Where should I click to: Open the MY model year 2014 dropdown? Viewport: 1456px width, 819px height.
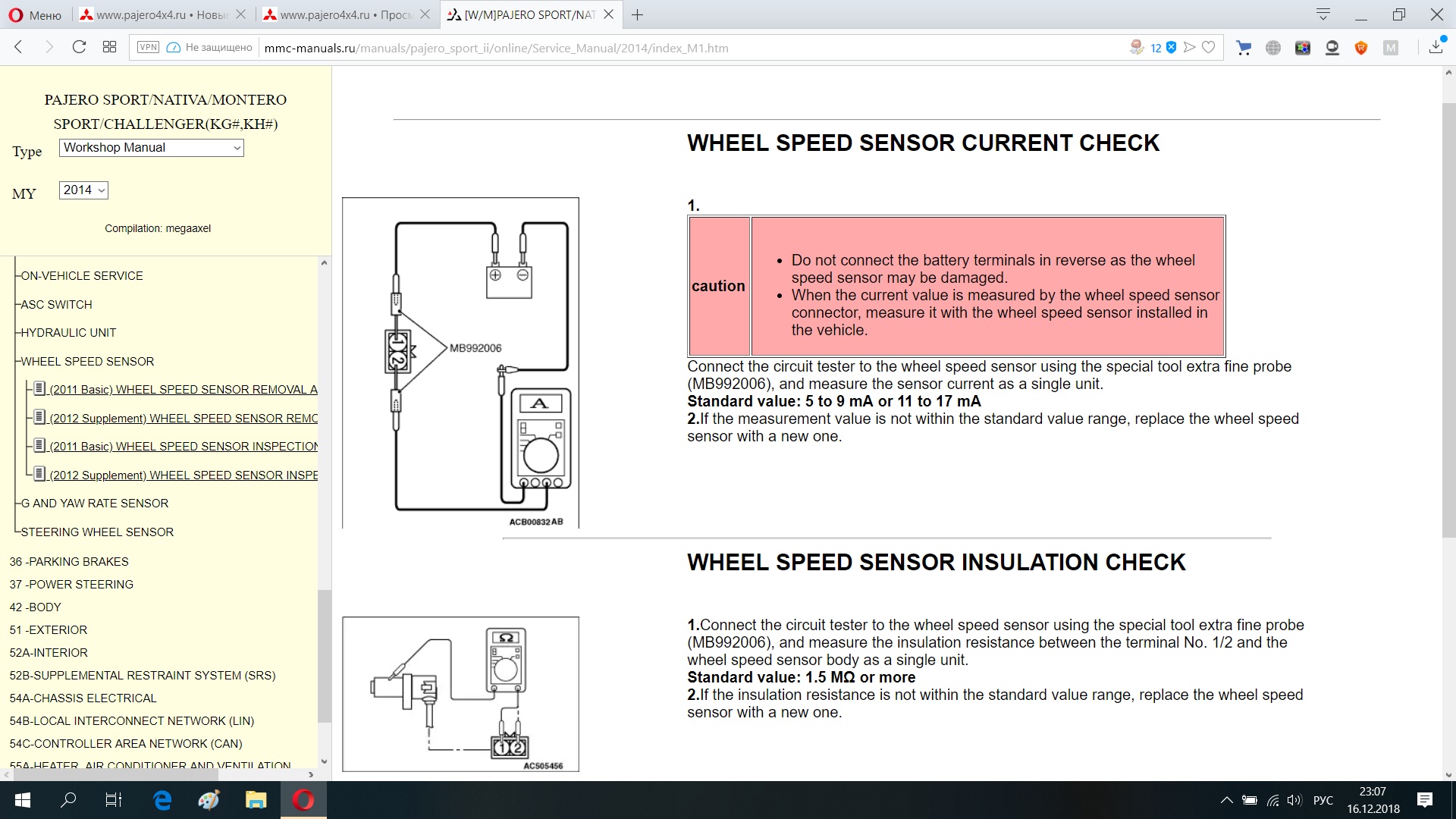[83, 190]
